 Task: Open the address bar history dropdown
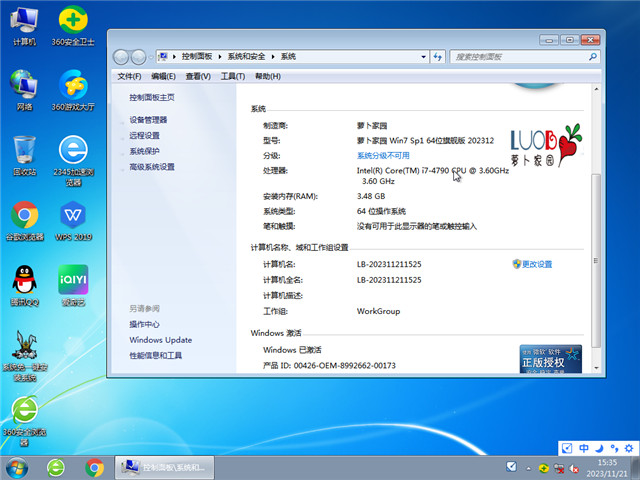423,57
